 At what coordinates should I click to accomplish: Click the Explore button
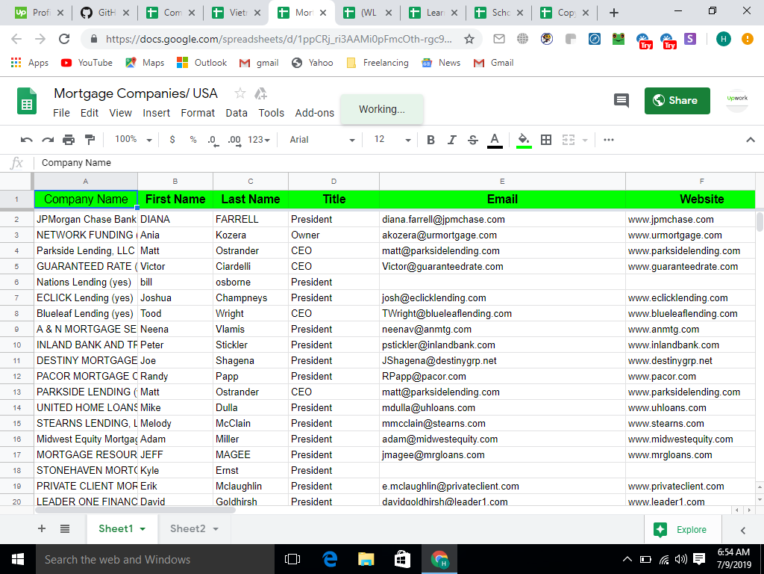click(x=682, y=530)
